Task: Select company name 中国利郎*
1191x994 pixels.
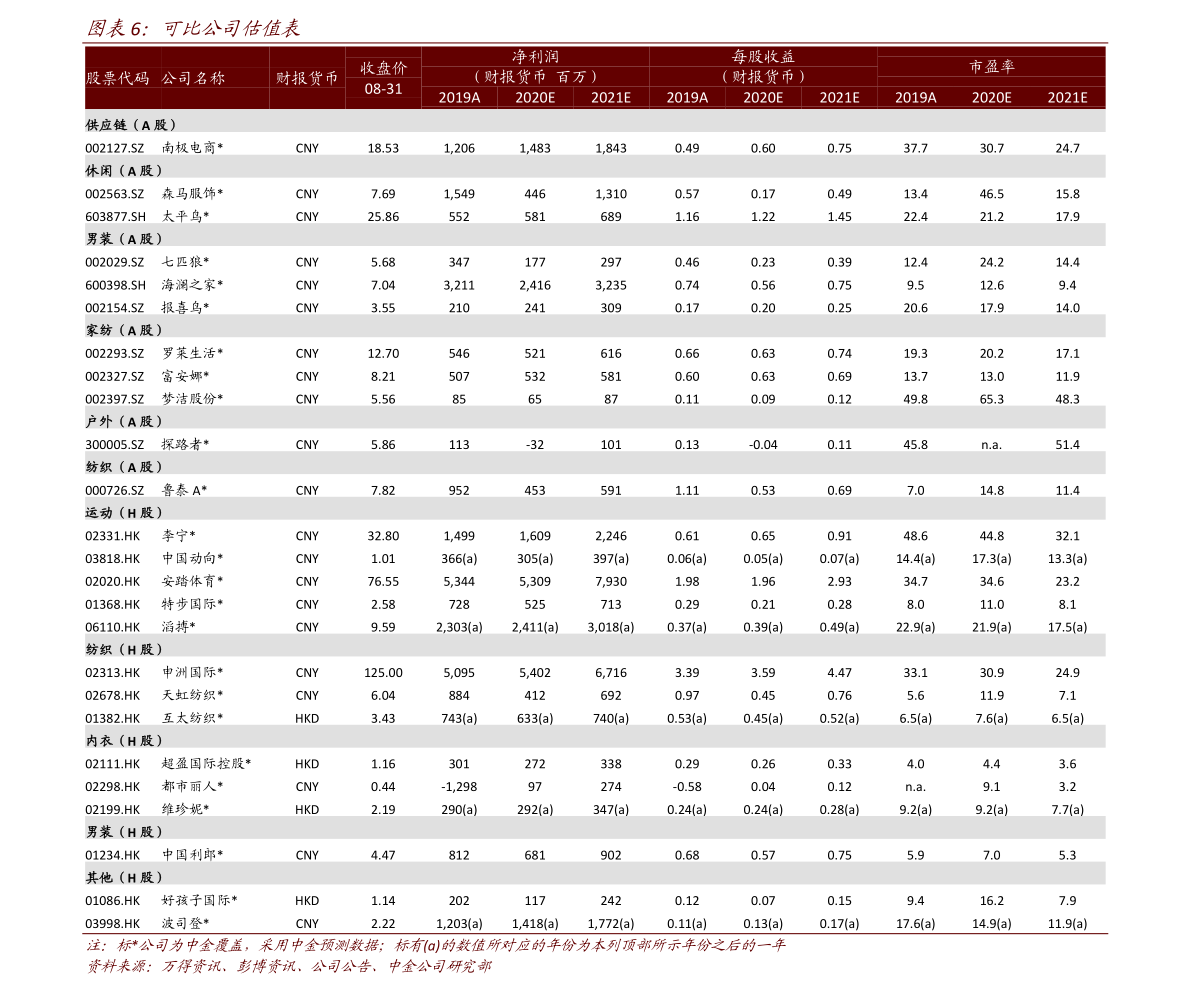Action: tap(192, 854)
